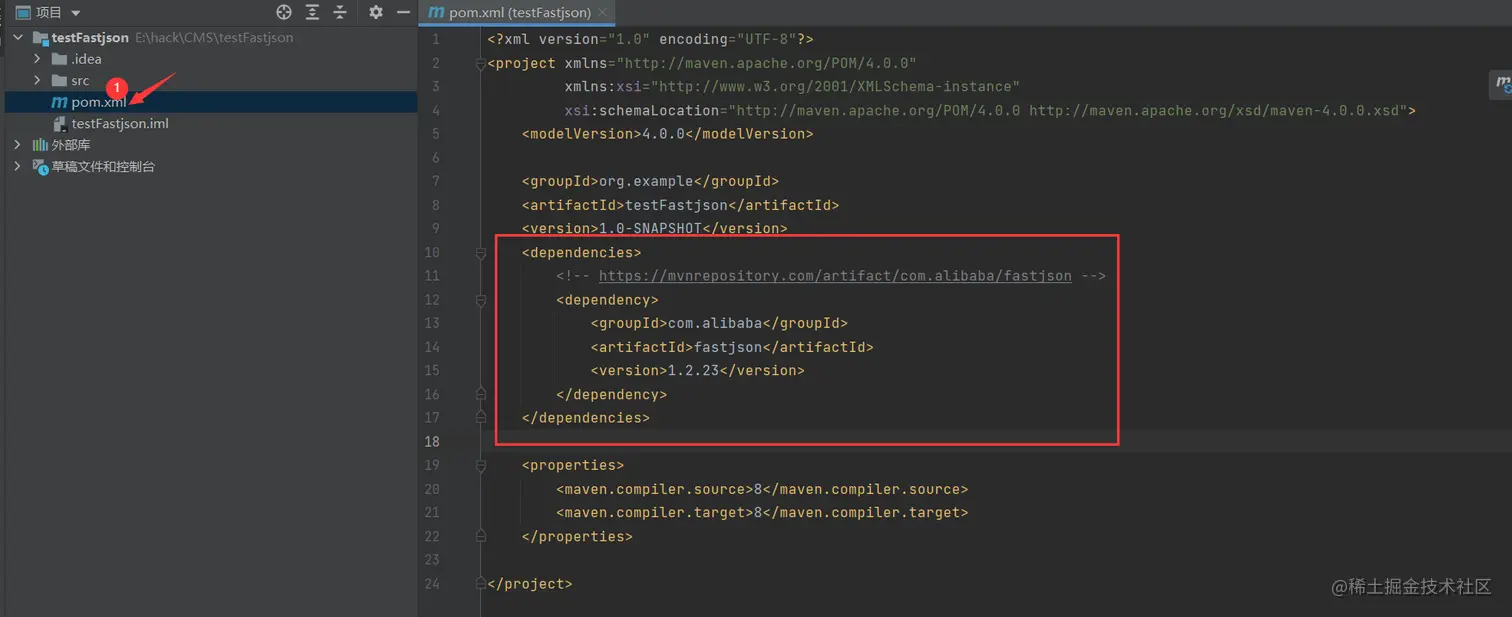Click the locate-opened-file crosshair icon
Screen dimensions: 1512x617
pyautogui.click(x=284, y=12)
